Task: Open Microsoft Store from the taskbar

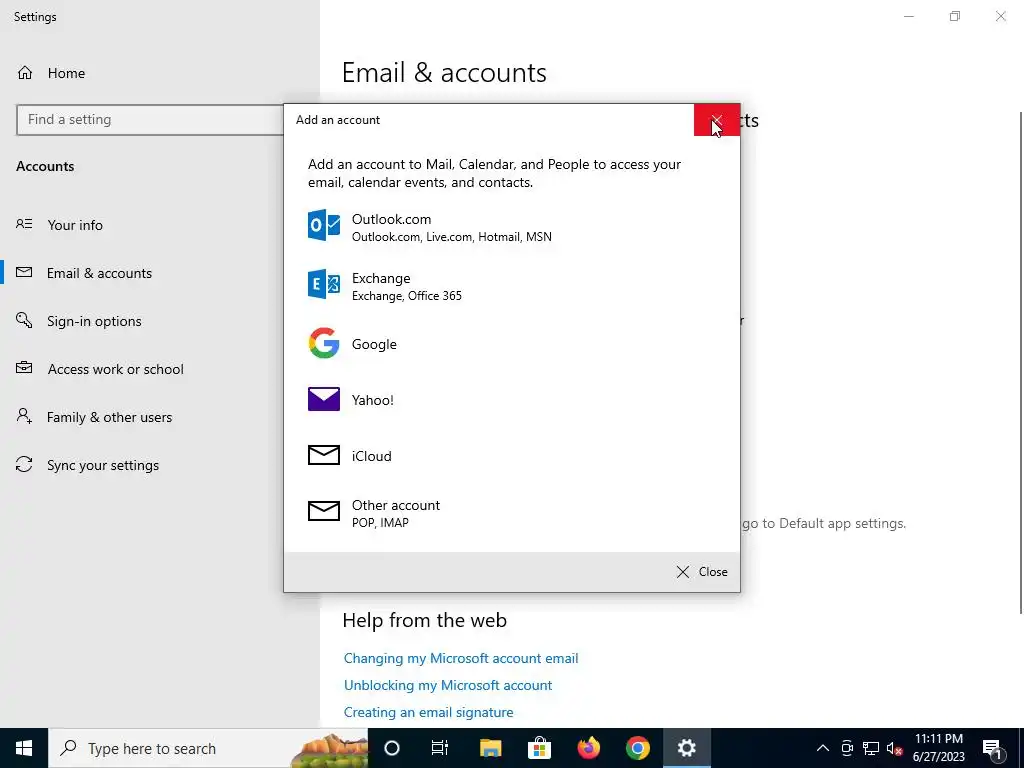Action: coord(539,748)
